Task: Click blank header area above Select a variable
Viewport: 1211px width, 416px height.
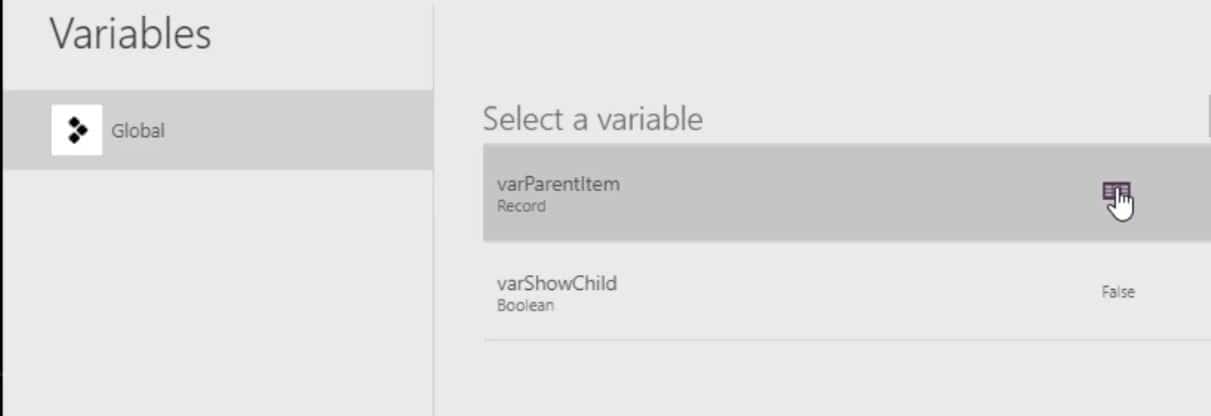Action: tap(820, 50)
